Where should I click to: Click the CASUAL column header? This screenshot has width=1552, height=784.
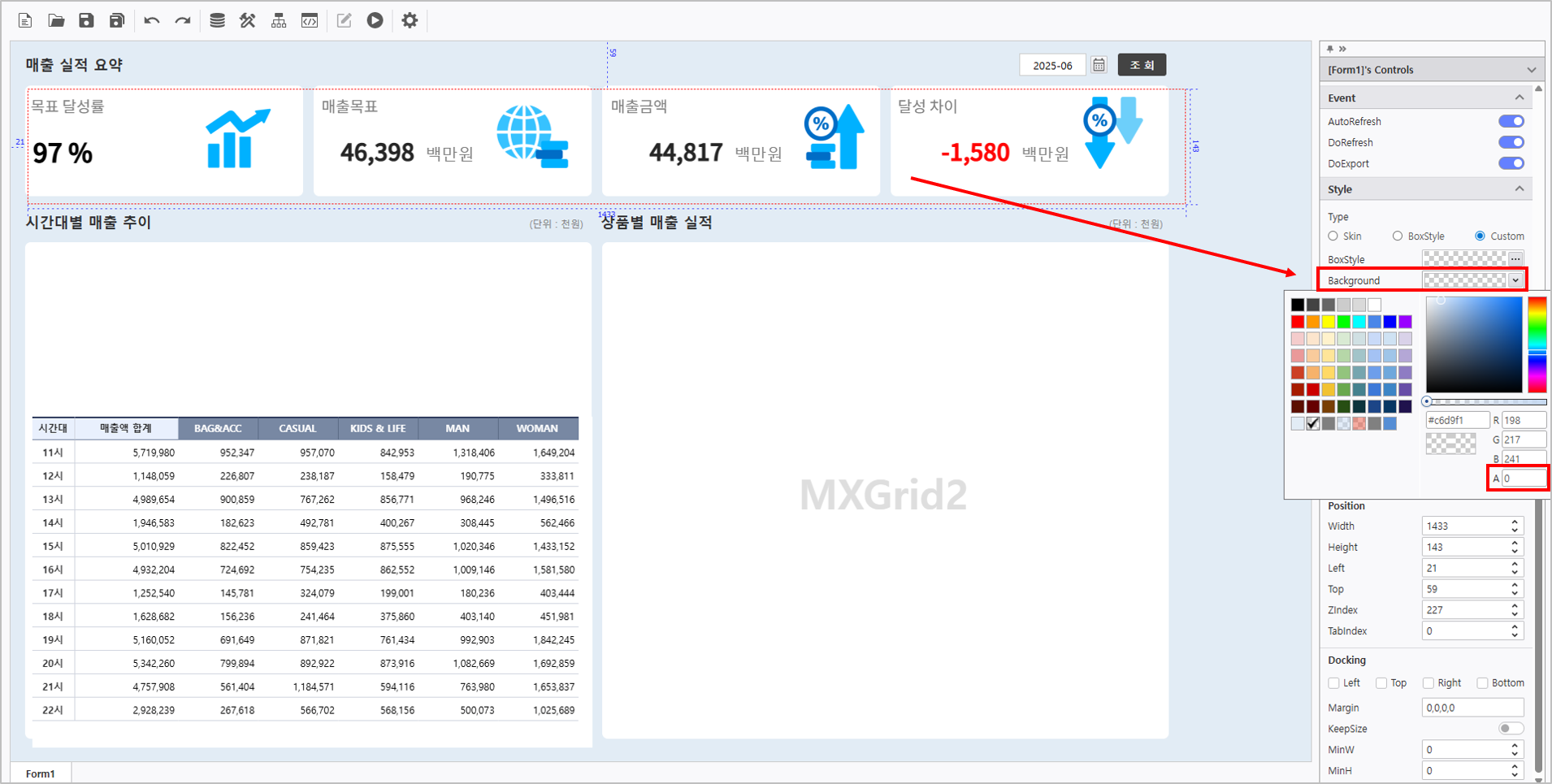coord(297,428)
